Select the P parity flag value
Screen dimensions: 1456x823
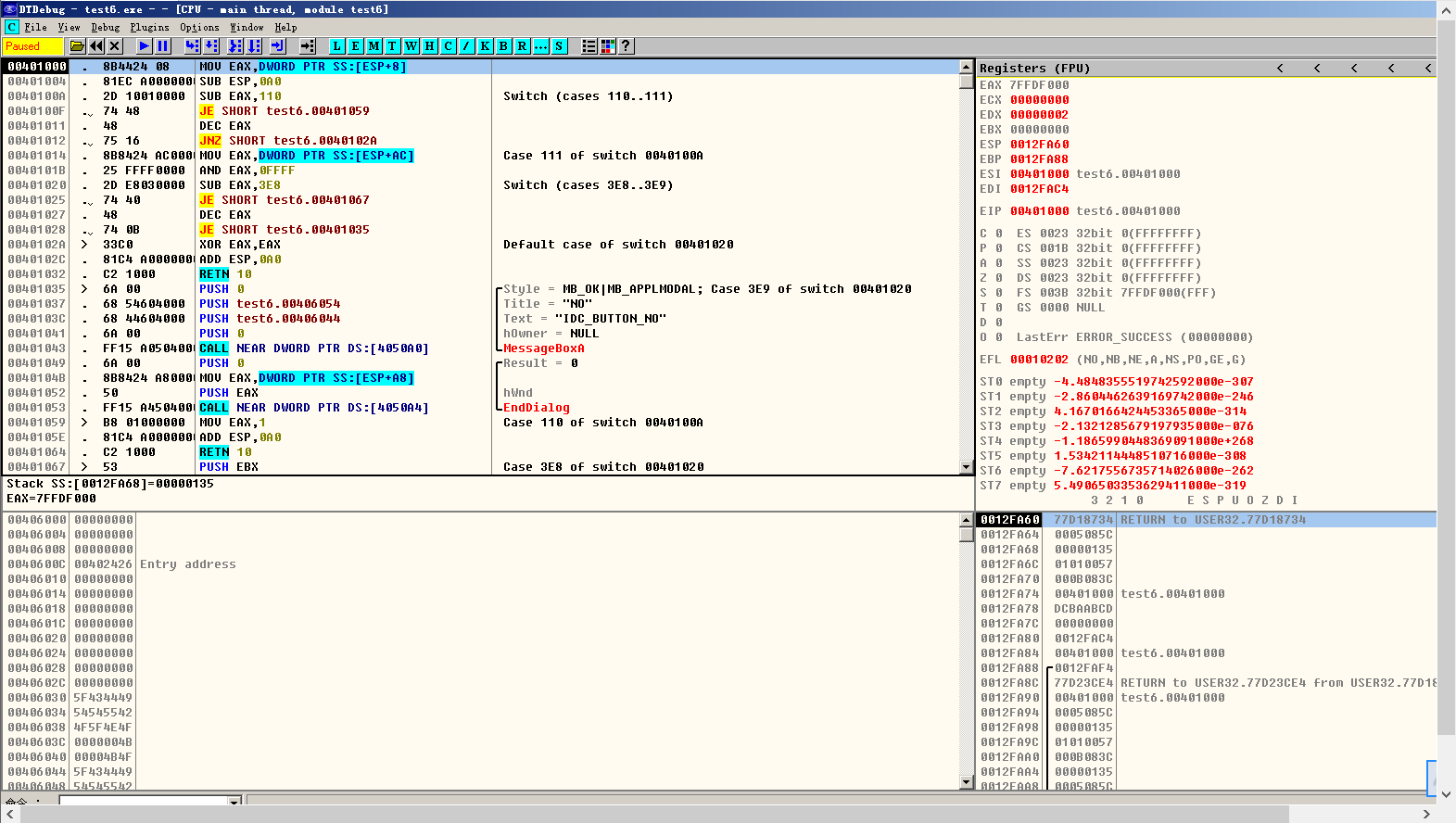[999, 248]
